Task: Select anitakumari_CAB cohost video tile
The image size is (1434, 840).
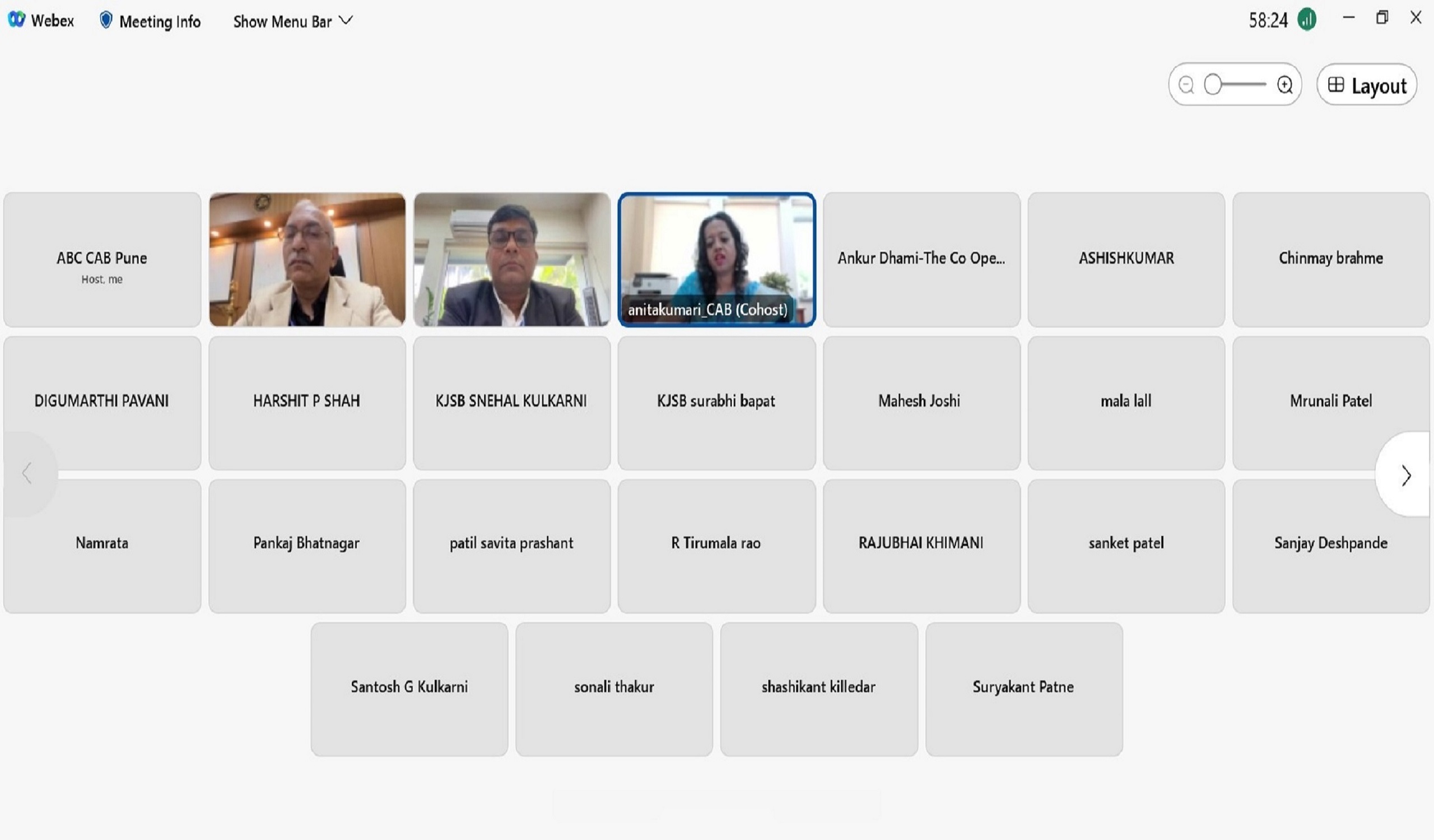Action: pyautogui.click(x=716, y=259)
